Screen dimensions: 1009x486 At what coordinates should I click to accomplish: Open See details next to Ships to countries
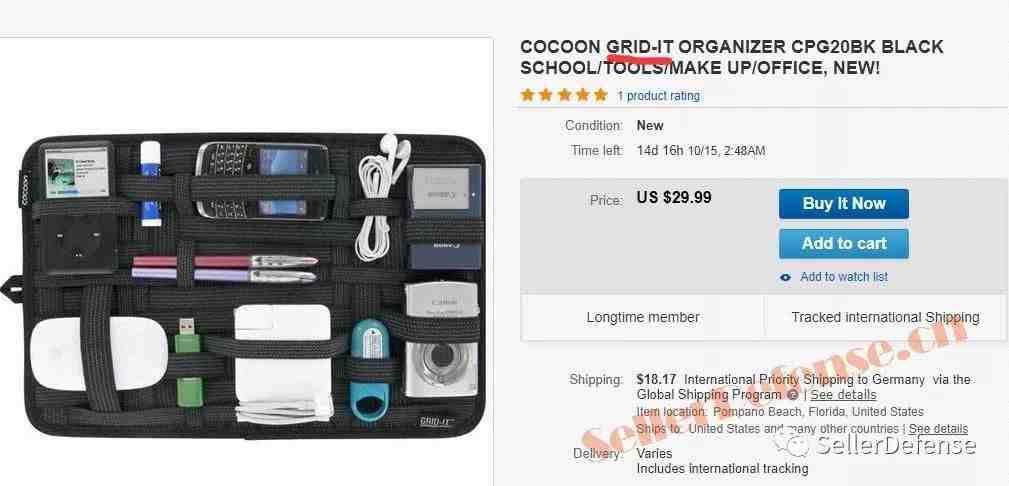(x=938, y=428)
